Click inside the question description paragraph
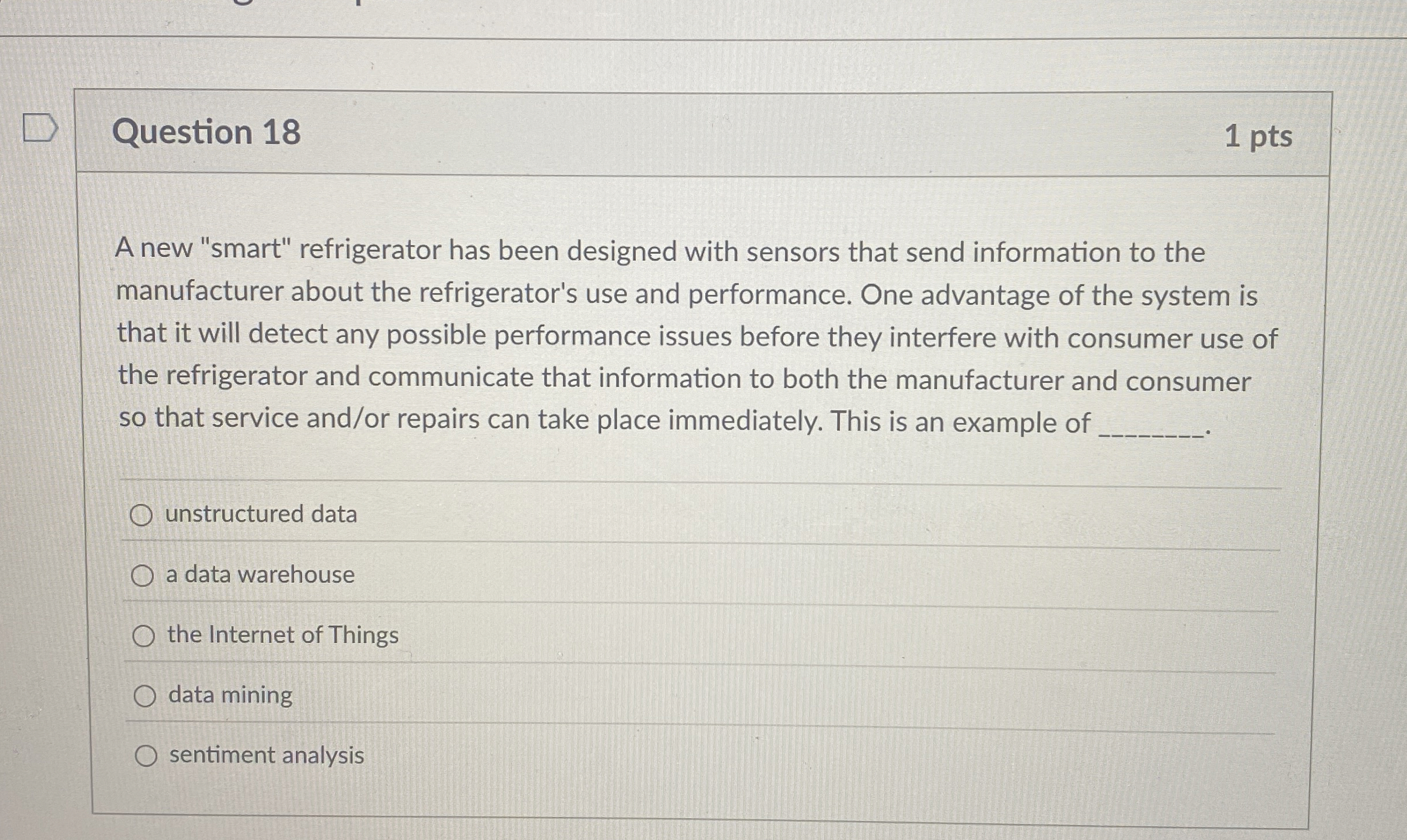Screen dimensions: 1407x840 click(x=637, y=336)
